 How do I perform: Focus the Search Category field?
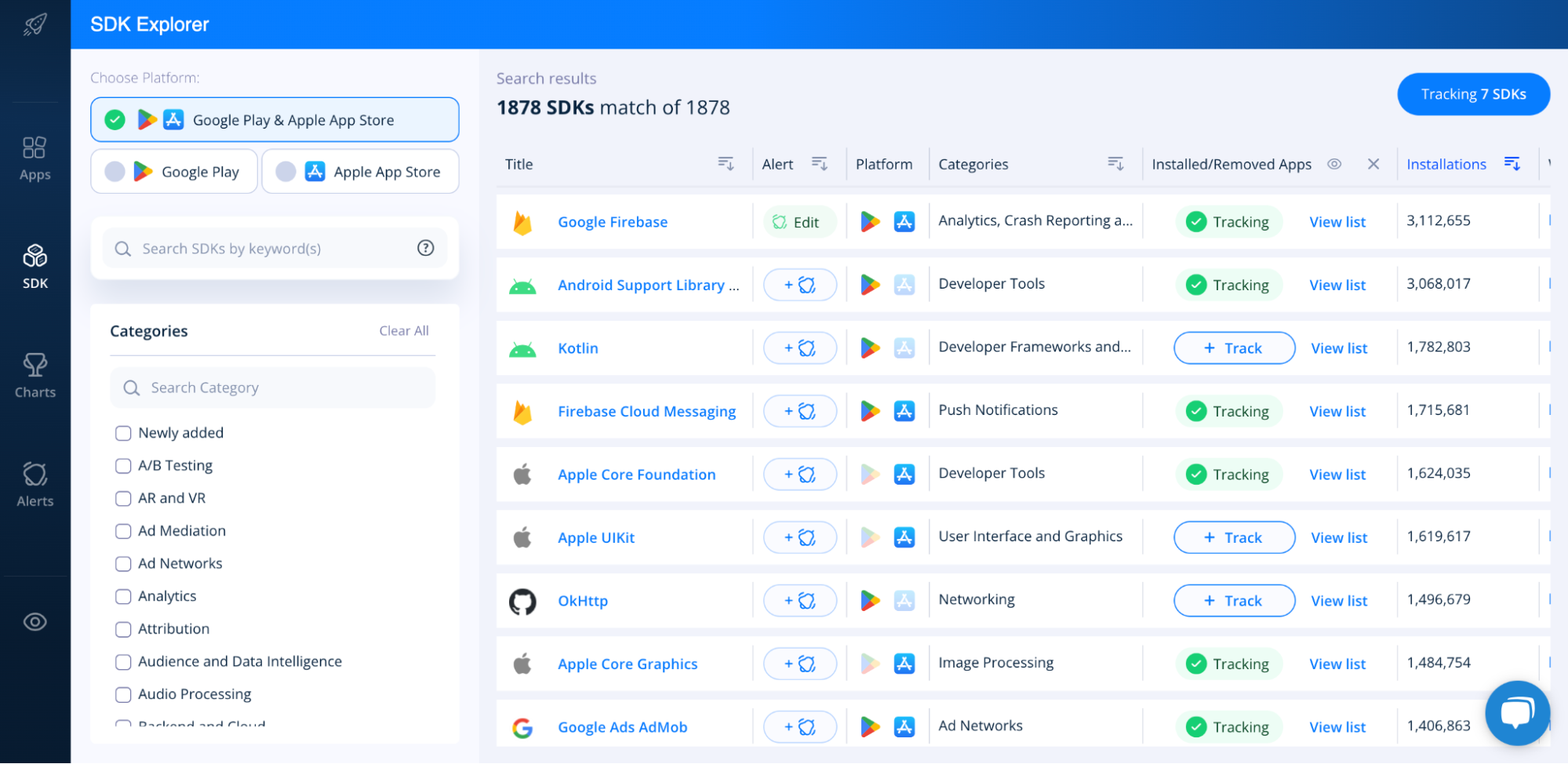coord(273,387)
